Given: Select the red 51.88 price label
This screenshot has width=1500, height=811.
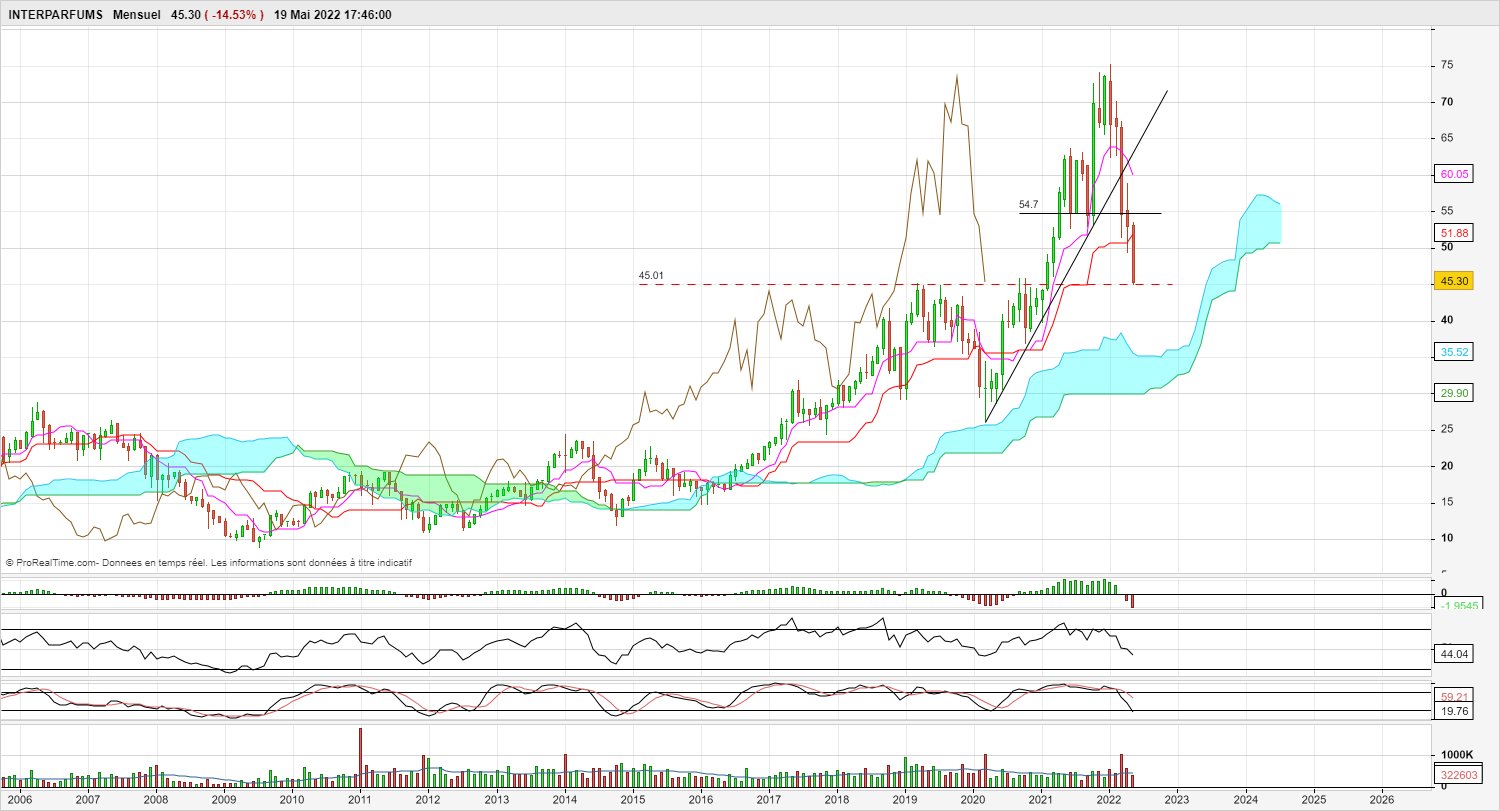Looking at the screenshot, I should point(1453,233).
